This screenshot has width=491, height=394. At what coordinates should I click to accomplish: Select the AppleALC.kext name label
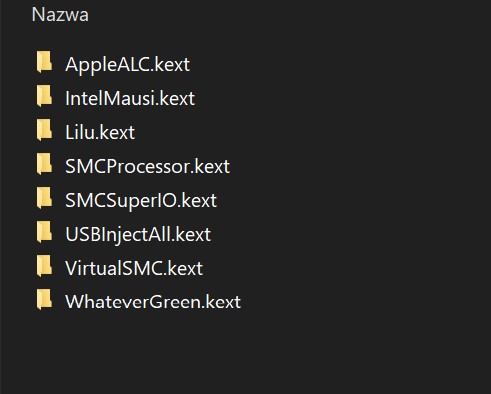click(127, 64)
